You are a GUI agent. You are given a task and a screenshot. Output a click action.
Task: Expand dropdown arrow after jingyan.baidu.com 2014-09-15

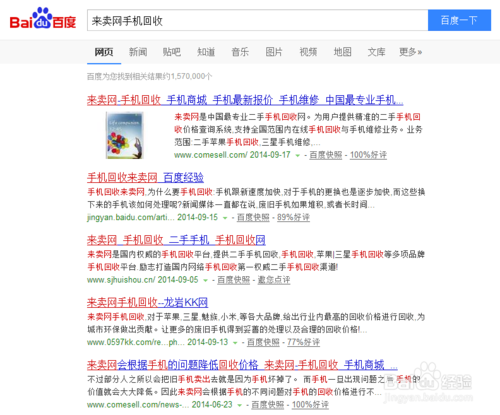point(225,218)
